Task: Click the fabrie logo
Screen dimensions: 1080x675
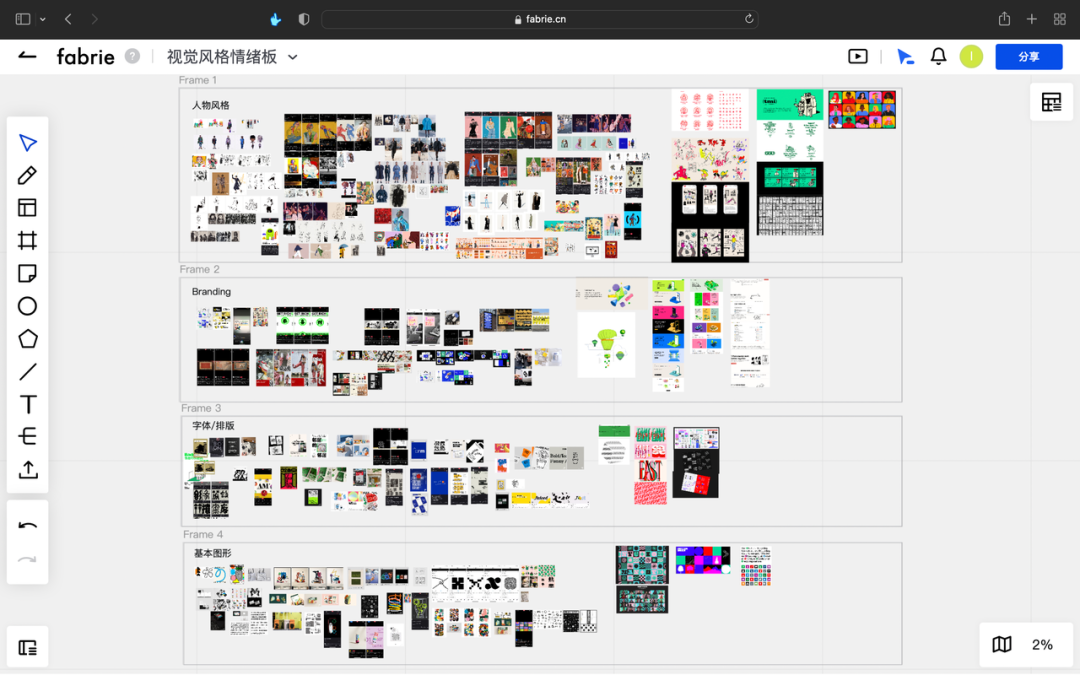Action: tap(85, 56)
